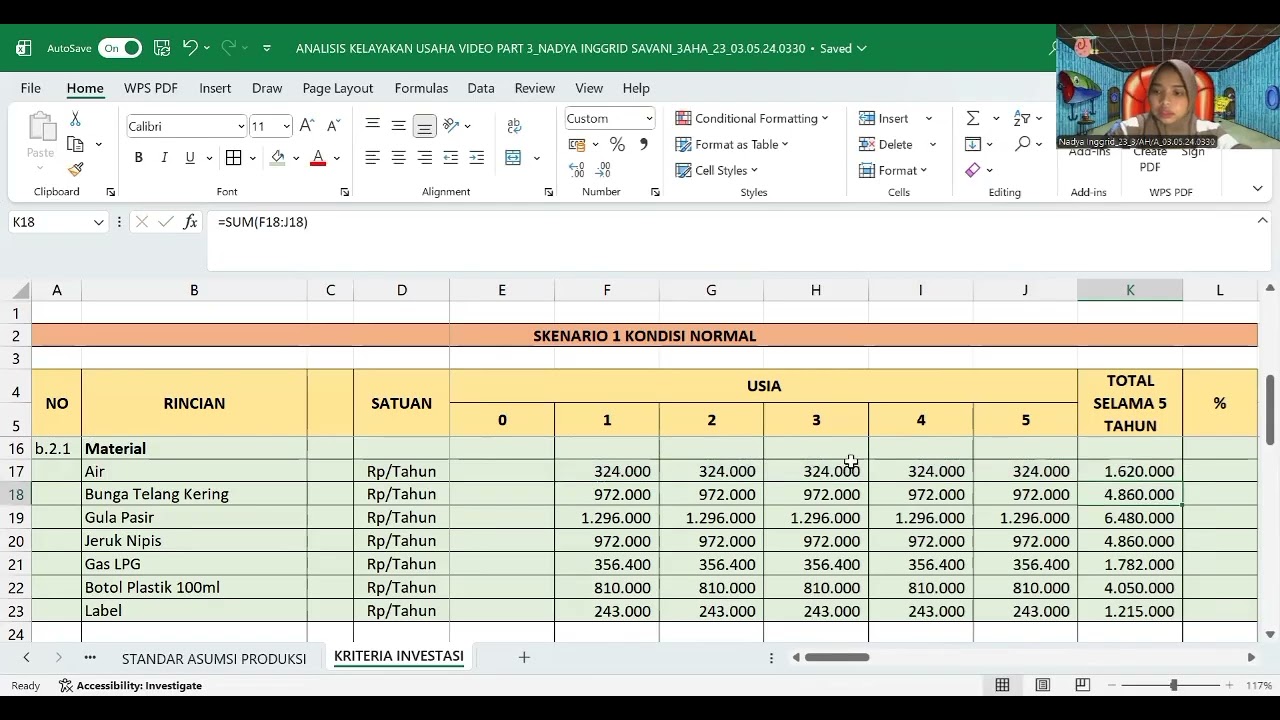
Task: Switch to the Formulas tab
Action: pos(421,88)
